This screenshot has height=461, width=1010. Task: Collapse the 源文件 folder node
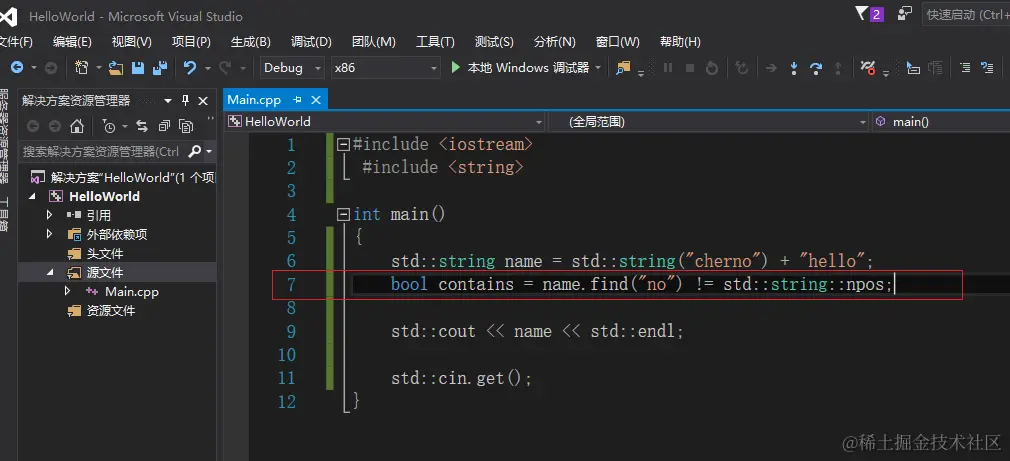click(50, 272)
